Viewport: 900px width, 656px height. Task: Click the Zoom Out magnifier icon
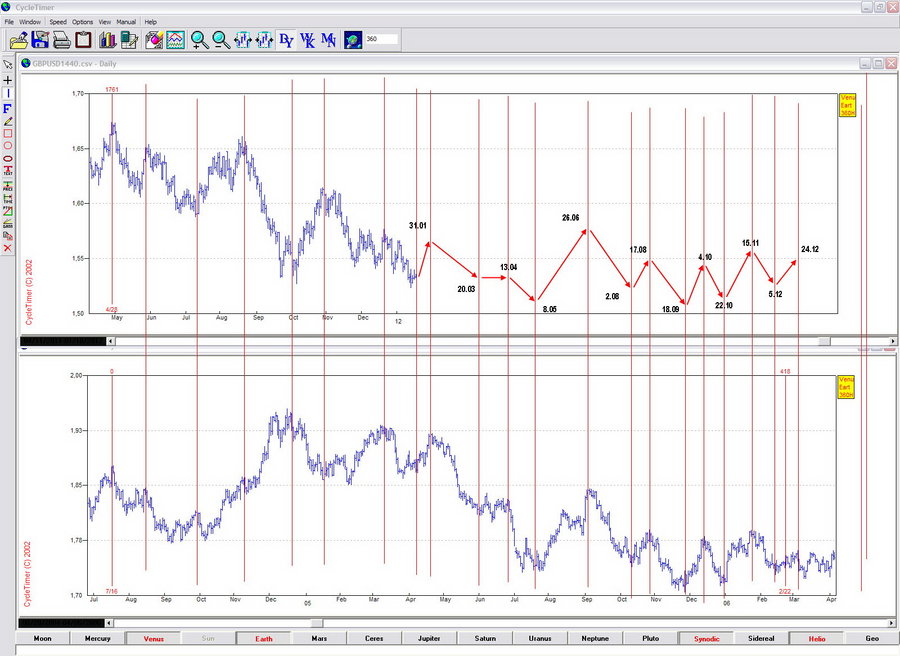[x=220, y=40]
